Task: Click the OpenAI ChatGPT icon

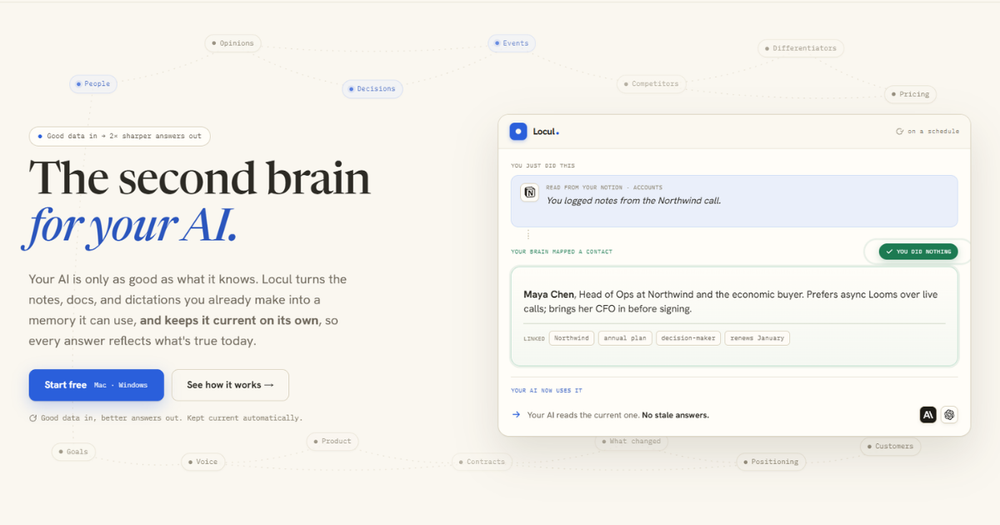Action: [949, 415]
